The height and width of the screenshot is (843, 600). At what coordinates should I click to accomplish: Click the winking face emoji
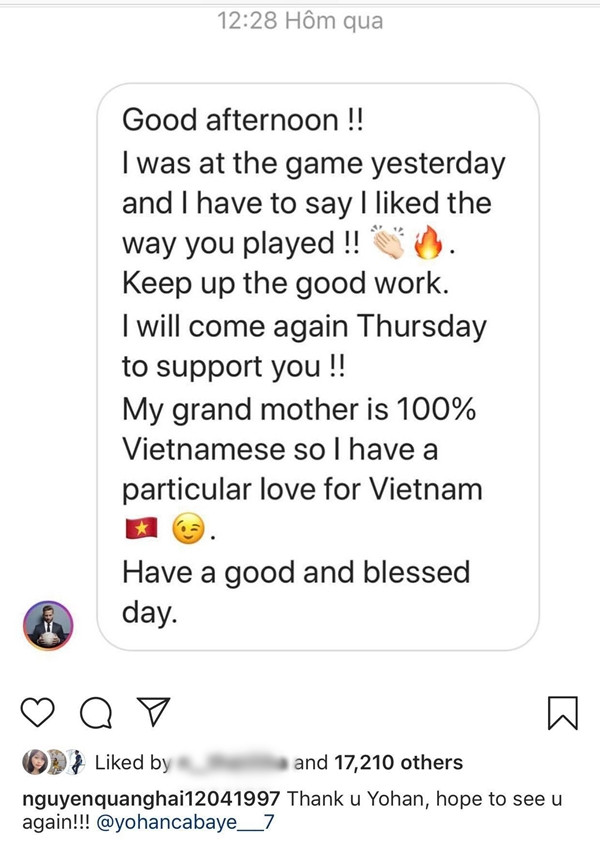pos(188,529)
